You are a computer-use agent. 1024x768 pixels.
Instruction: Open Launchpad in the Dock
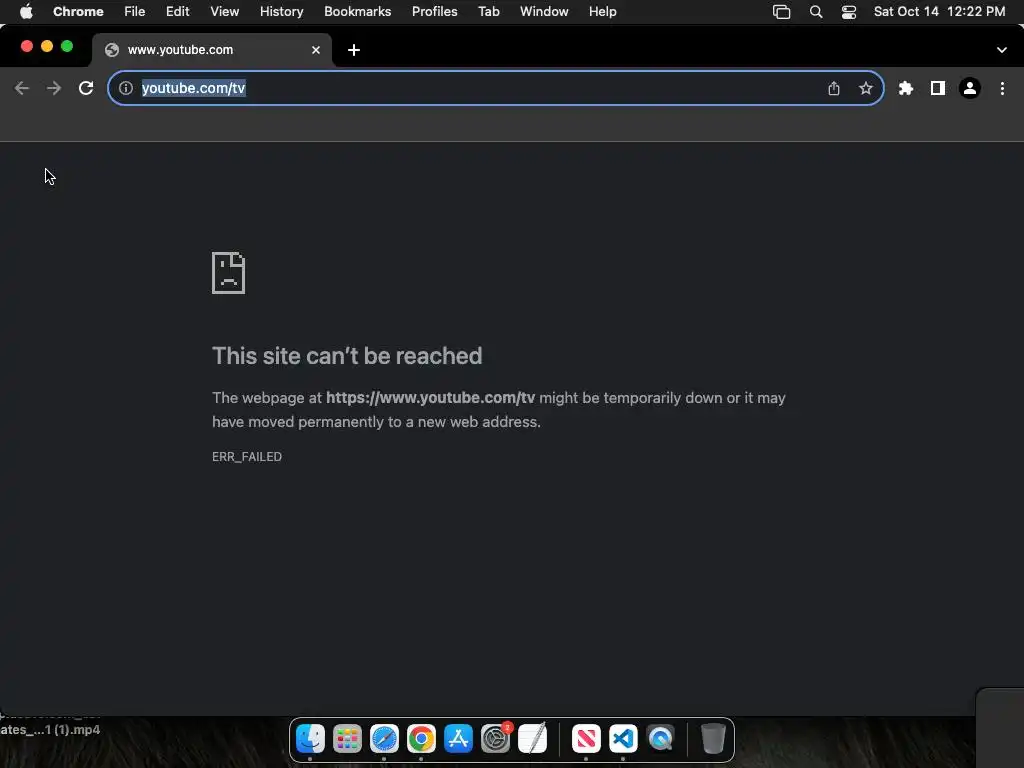[x=347, y=739]
